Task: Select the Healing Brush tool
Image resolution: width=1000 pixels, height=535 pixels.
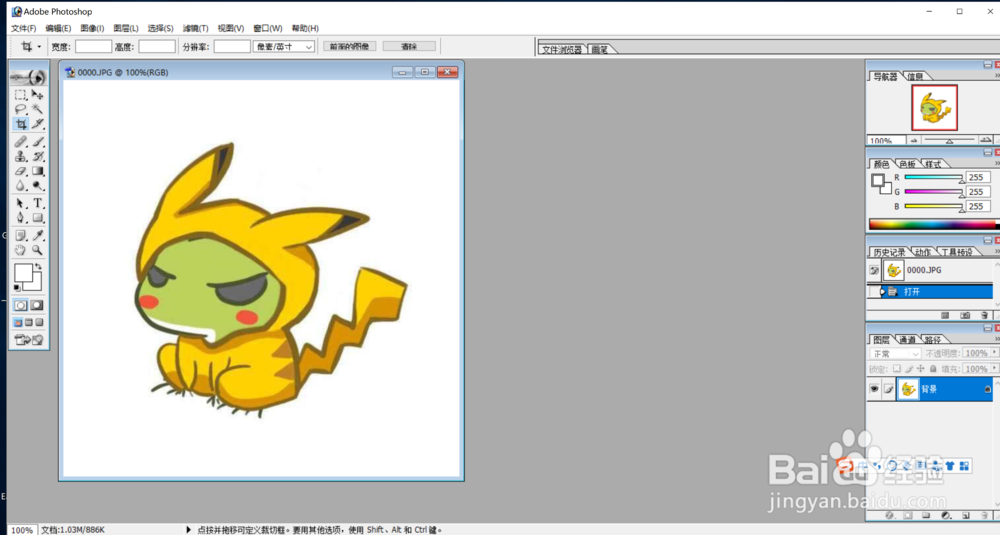Action: click(x=20, y=142)
